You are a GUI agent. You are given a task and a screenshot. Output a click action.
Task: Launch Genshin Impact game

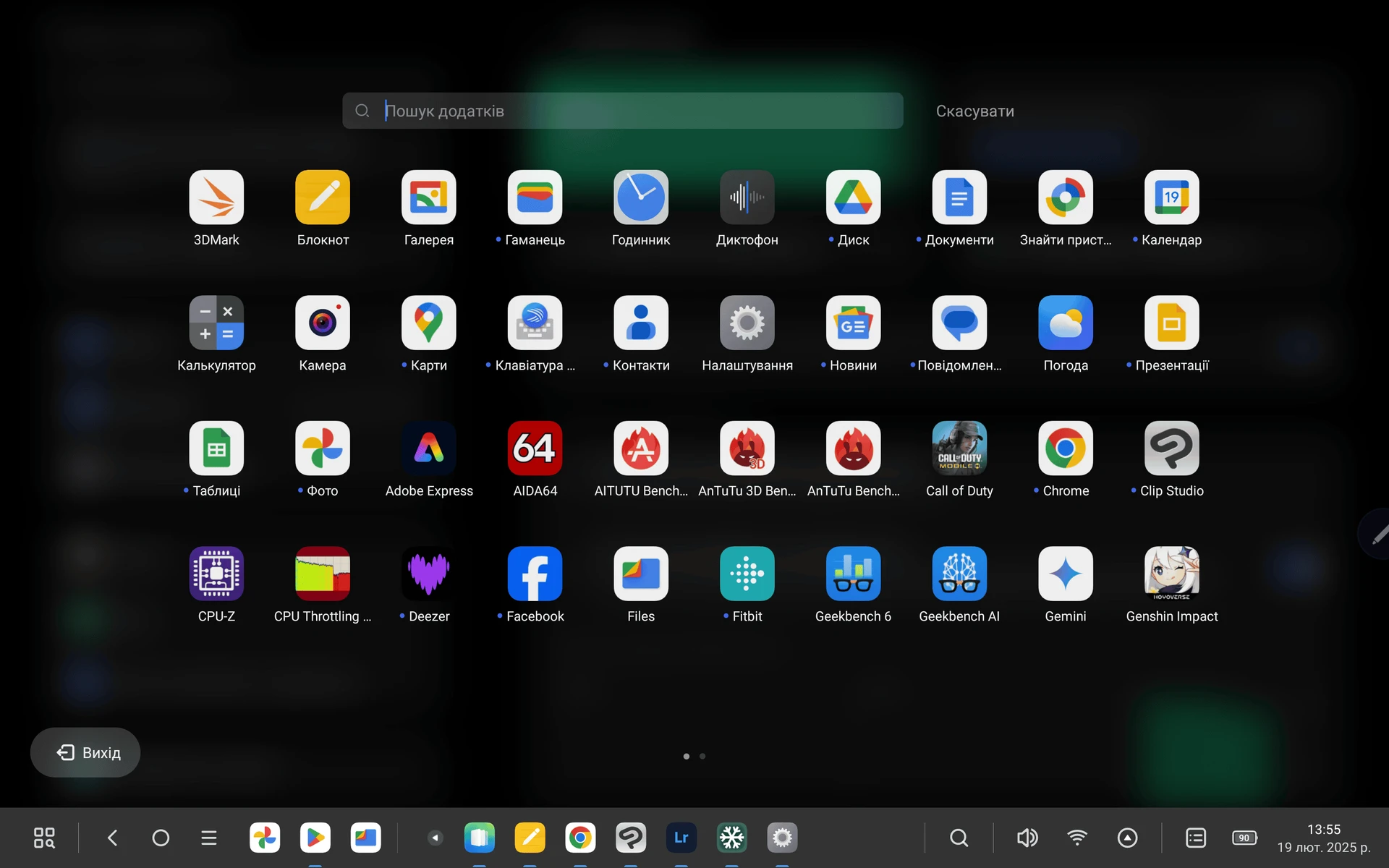coord(1172,574)
